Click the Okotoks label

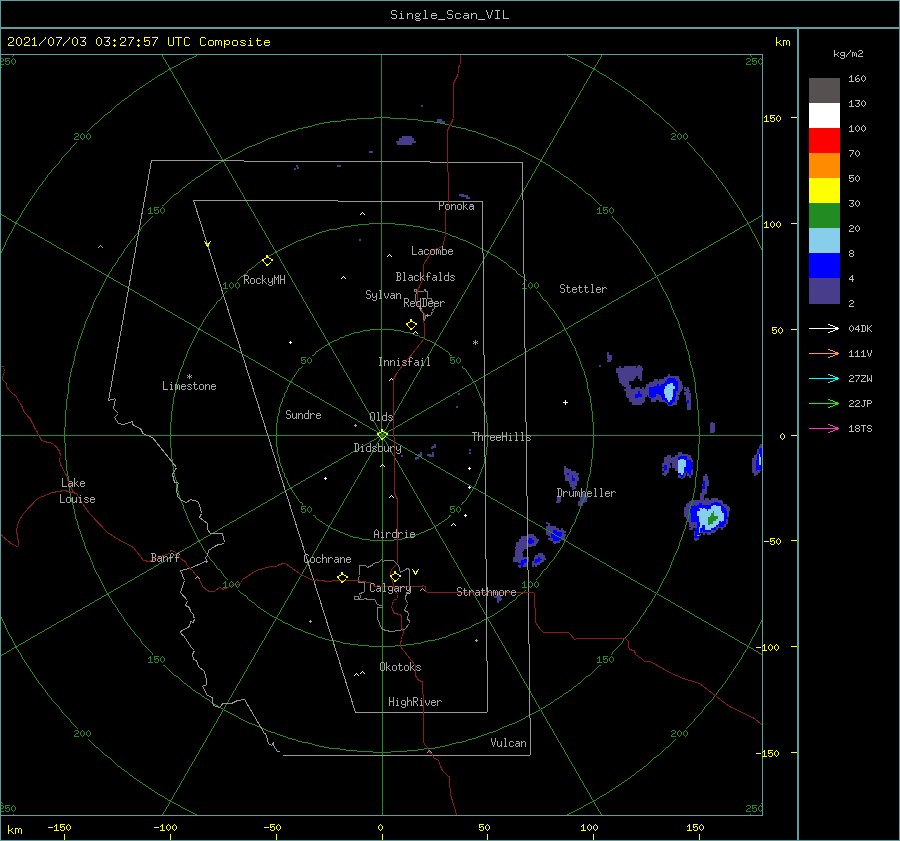[x=400, y=667]
